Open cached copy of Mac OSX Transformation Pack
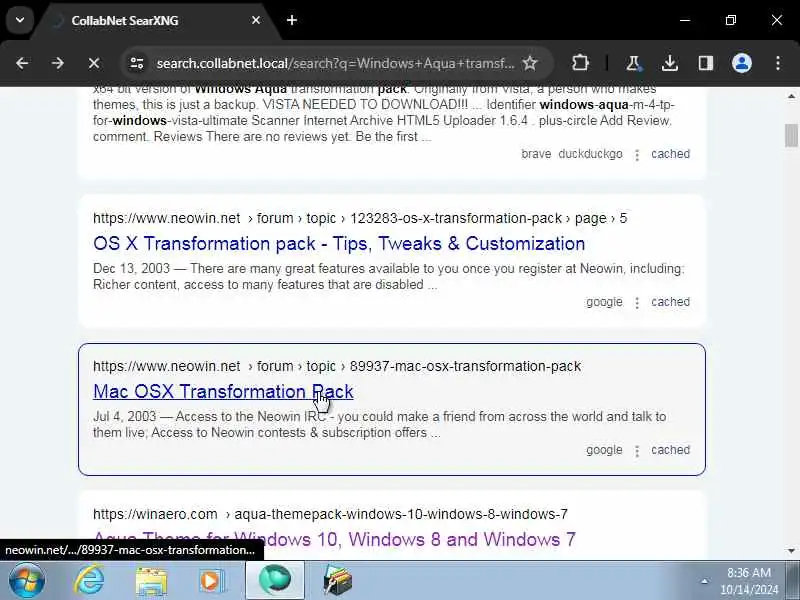This screenshot has height=600, width=800. tap(670, 450)
